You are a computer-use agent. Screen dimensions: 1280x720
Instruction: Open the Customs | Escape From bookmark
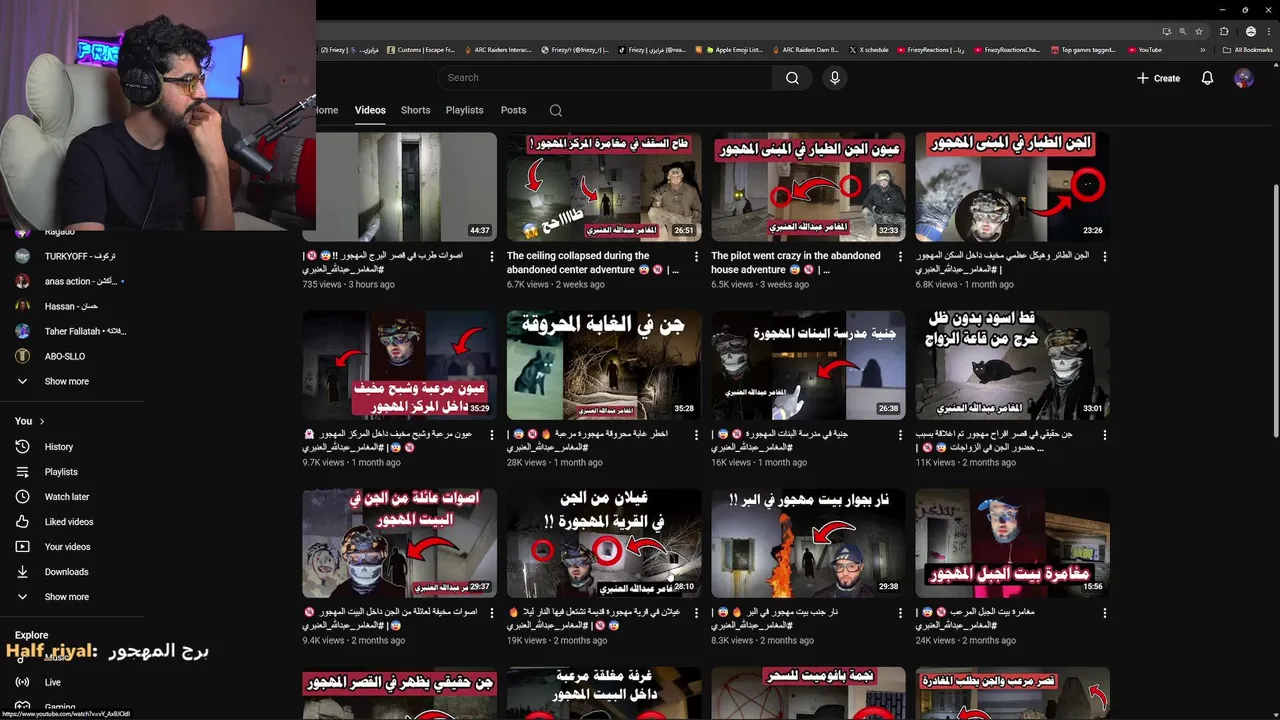pos(420,50)
